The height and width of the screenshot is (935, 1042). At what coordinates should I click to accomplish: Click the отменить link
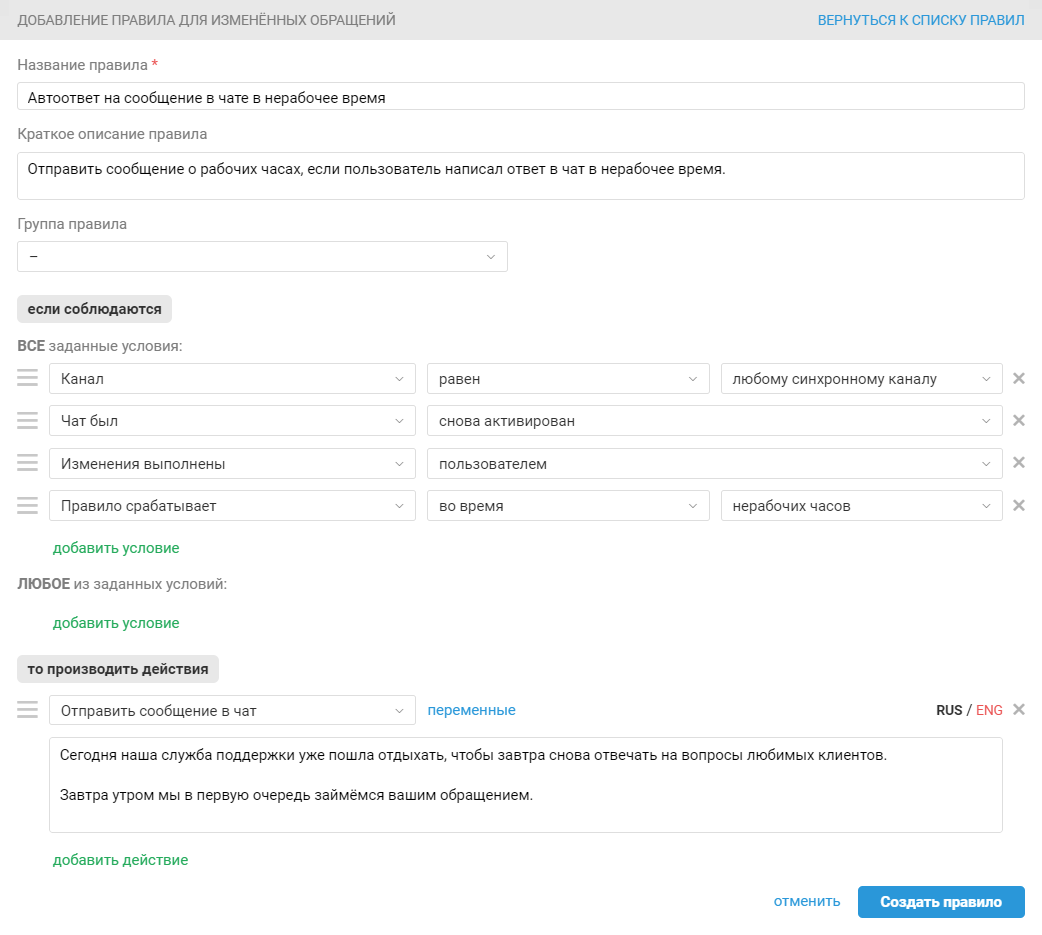click(x=806, y=901)
